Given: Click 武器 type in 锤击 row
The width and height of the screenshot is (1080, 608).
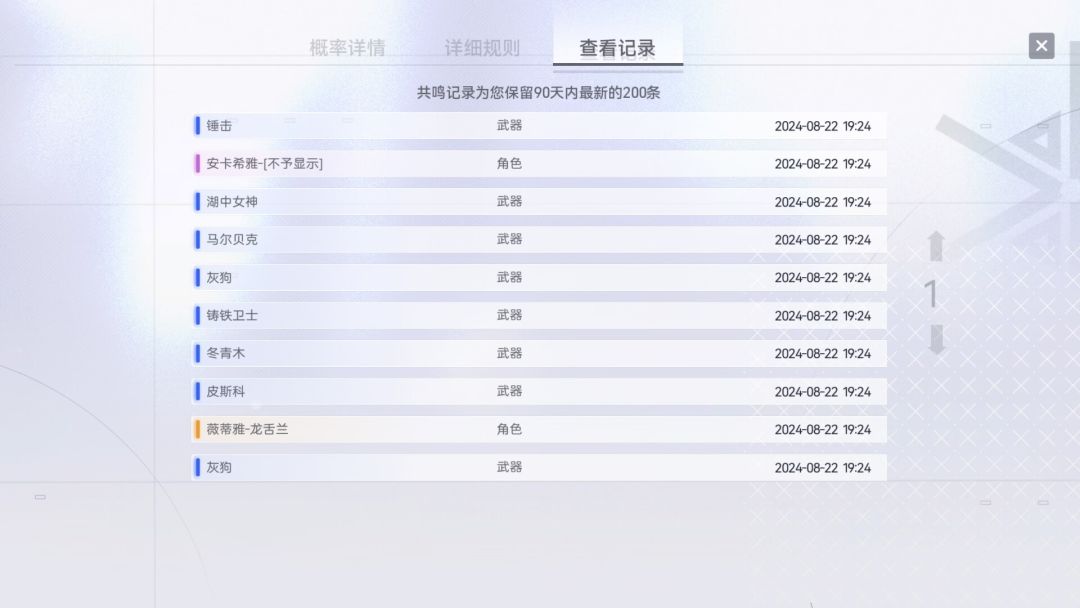Looking at the screenshot, I should pyautogui.click(x=509, y=125).
